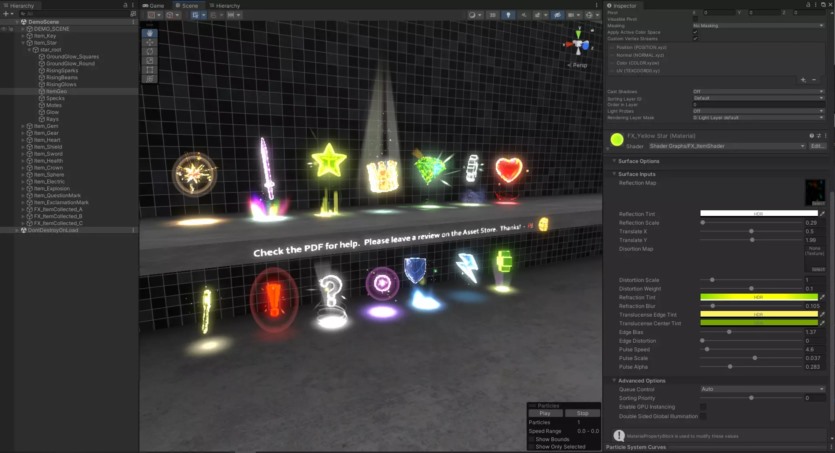The width and height of the screenshot is (835, 453).
Task: Toggle DEMO_SCENE visibility eye icon
Action: tap(4, 29)
